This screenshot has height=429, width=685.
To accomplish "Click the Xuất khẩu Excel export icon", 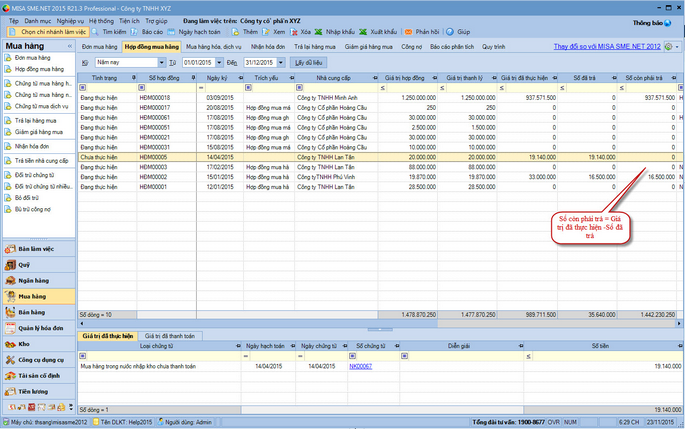I will (363, 32).
